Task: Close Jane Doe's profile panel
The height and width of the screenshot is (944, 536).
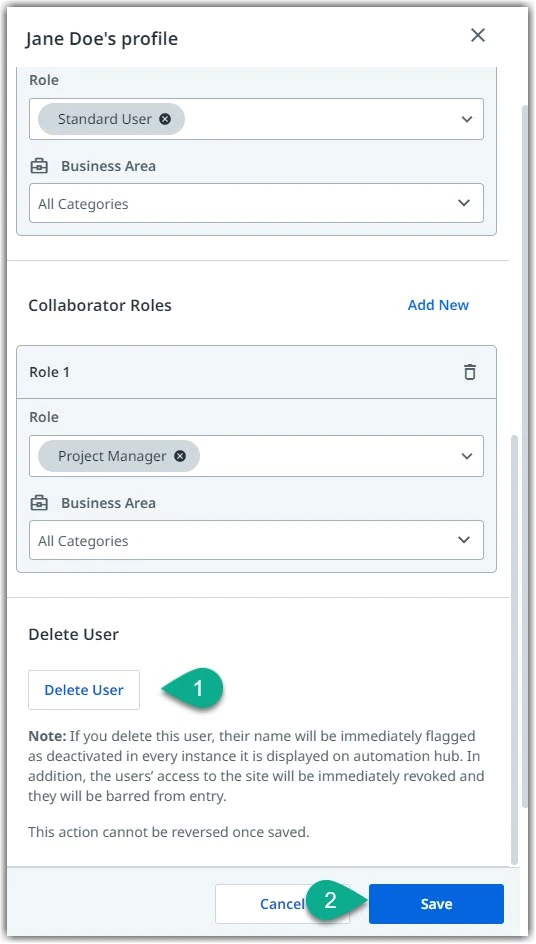Action: click(478, 35)
